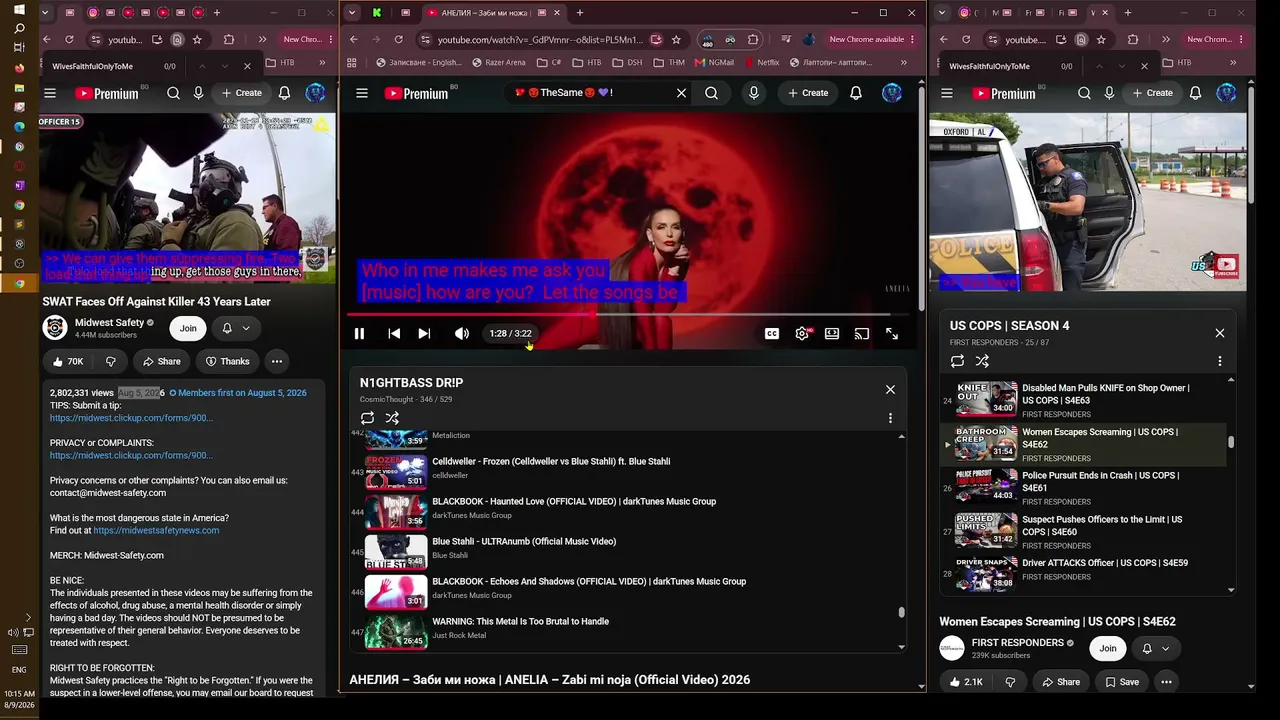Open the guide menu in middle YouTube
Viewport: 1280px width, 720px height.
tap(362, 93)
